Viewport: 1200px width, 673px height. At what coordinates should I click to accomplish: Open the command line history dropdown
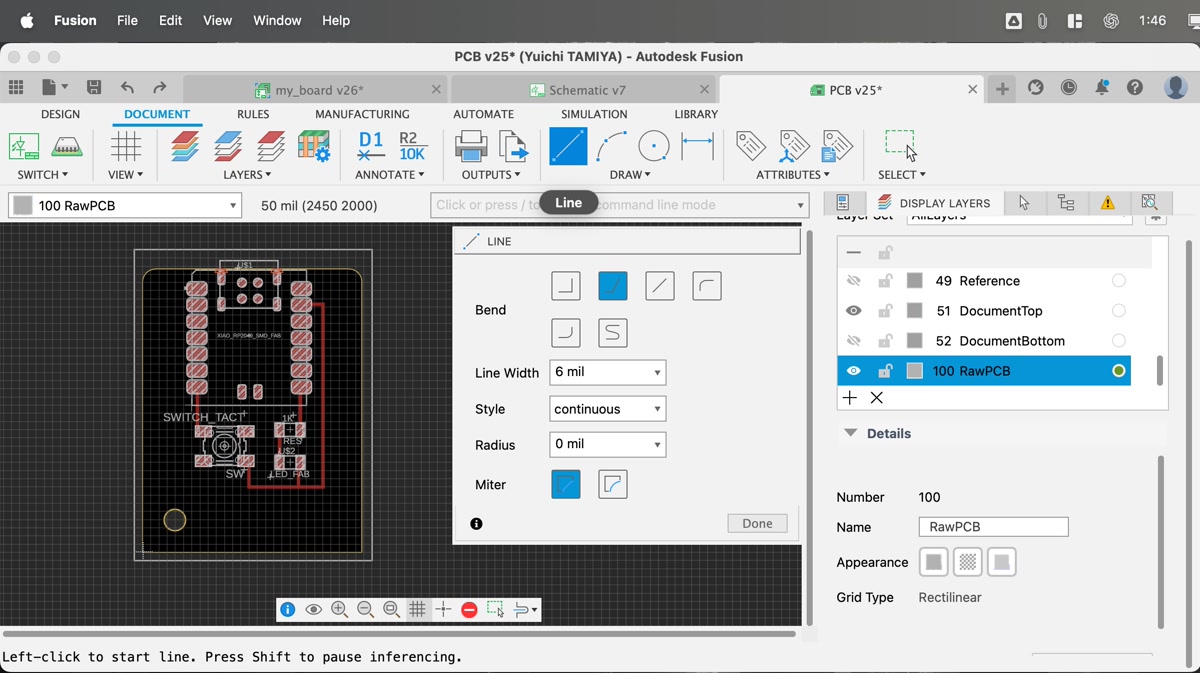[x=800, y=205]
